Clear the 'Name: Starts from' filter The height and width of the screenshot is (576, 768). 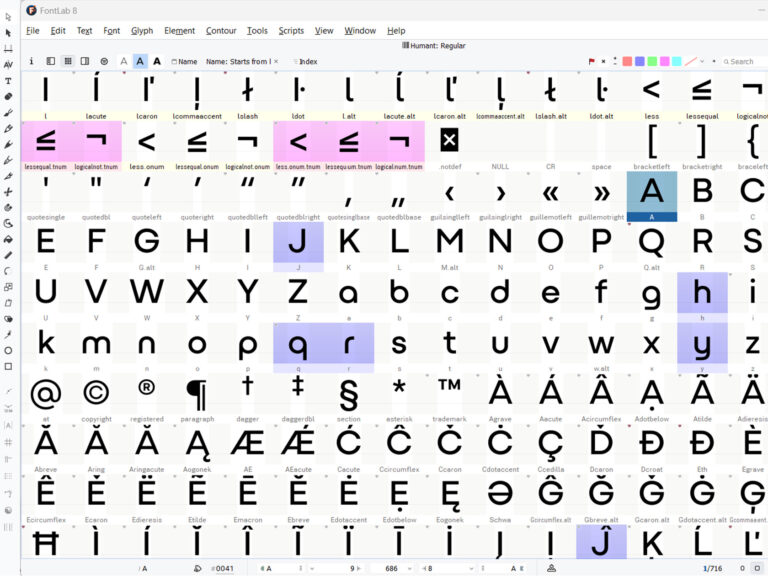pyautogui.click(x=275, y=61)
